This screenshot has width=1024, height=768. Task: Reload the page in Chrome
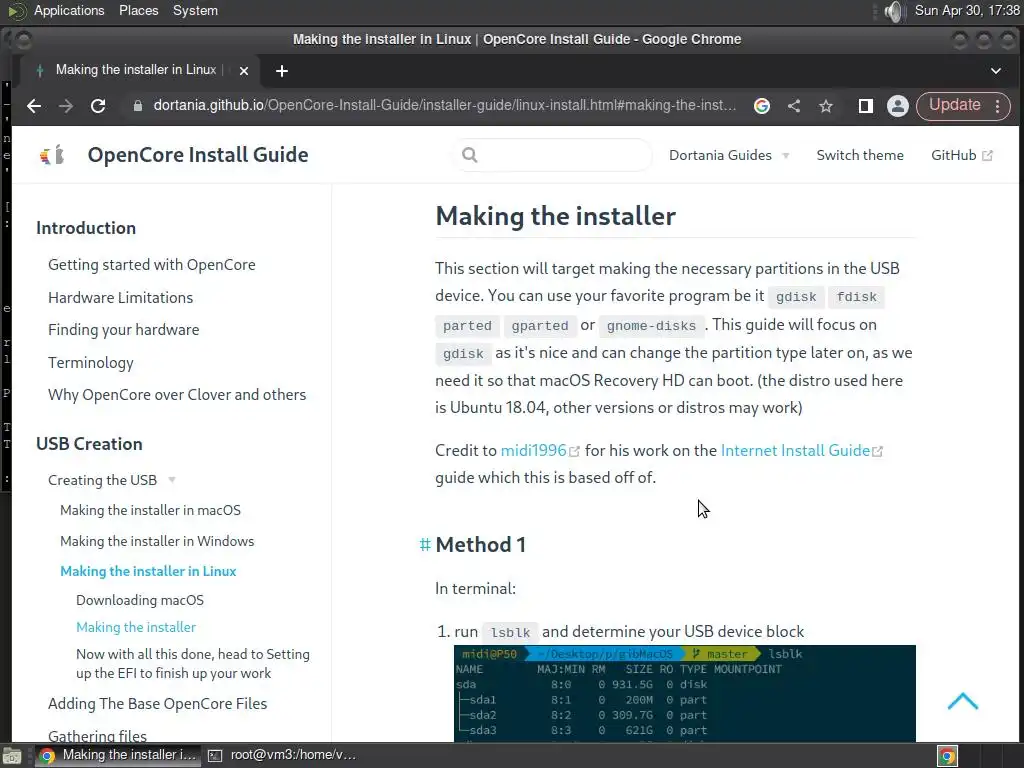(98, 106)
